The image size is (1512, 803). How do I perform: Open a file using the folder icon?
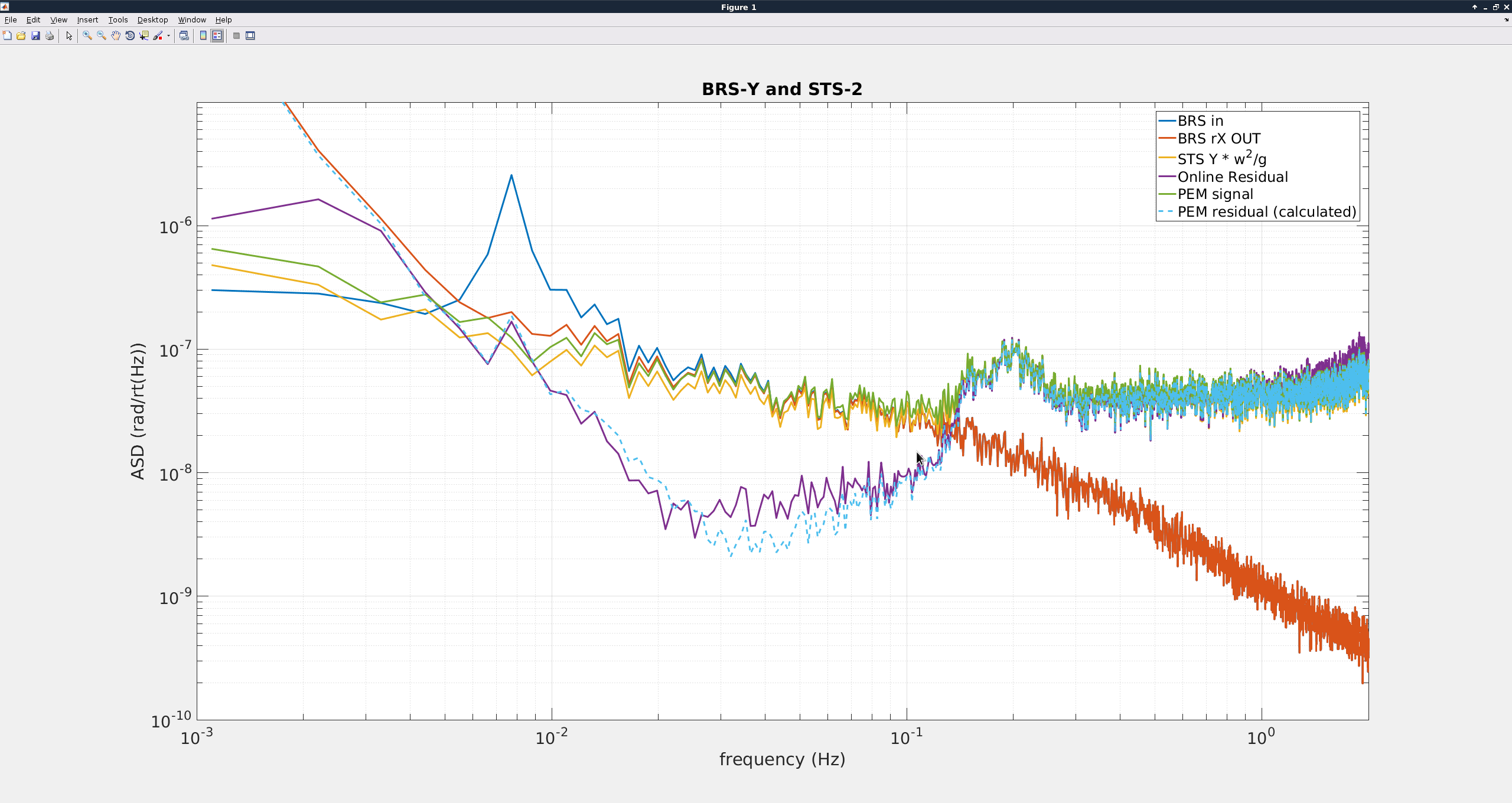pyautogui.click(x=21, y=36)
